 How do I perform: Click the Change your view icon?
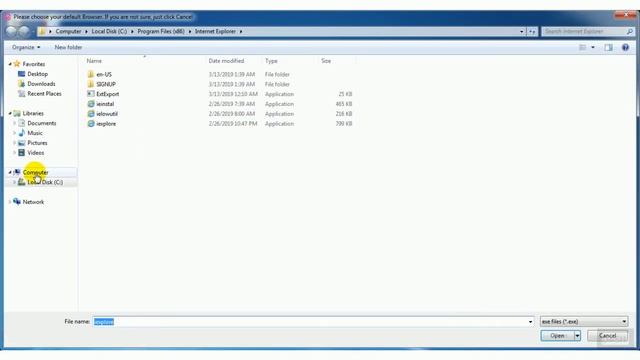coord(582,47)
